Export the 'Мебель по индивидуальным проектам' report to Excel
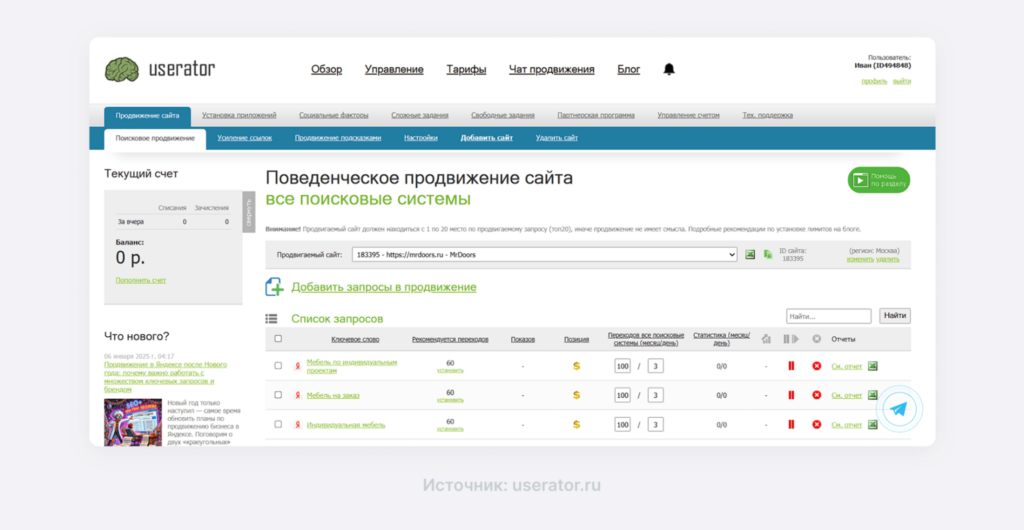1024x530 pixels. 872,366
